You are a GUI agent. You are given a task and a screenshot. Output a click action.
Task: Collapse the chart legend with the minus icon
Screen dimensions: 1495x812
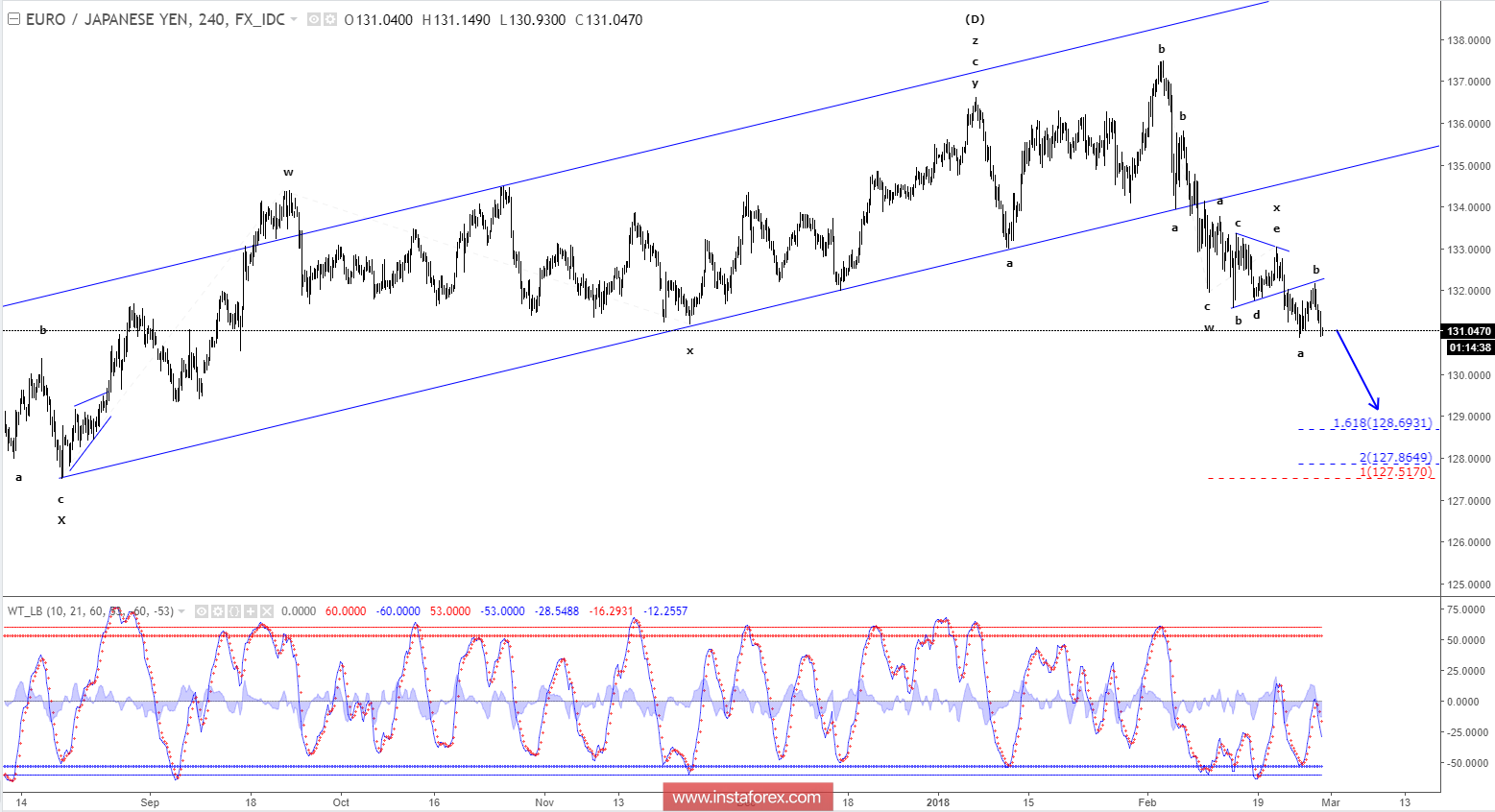(x=13, y=19)
